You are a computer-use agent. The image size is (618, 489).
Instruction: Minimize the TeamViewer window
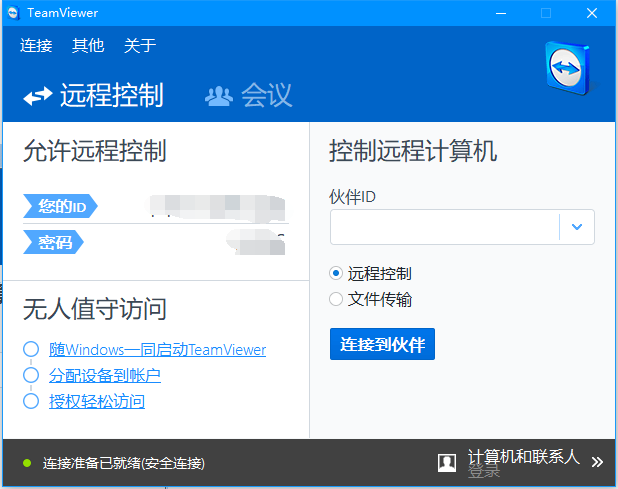coord(501,13)
